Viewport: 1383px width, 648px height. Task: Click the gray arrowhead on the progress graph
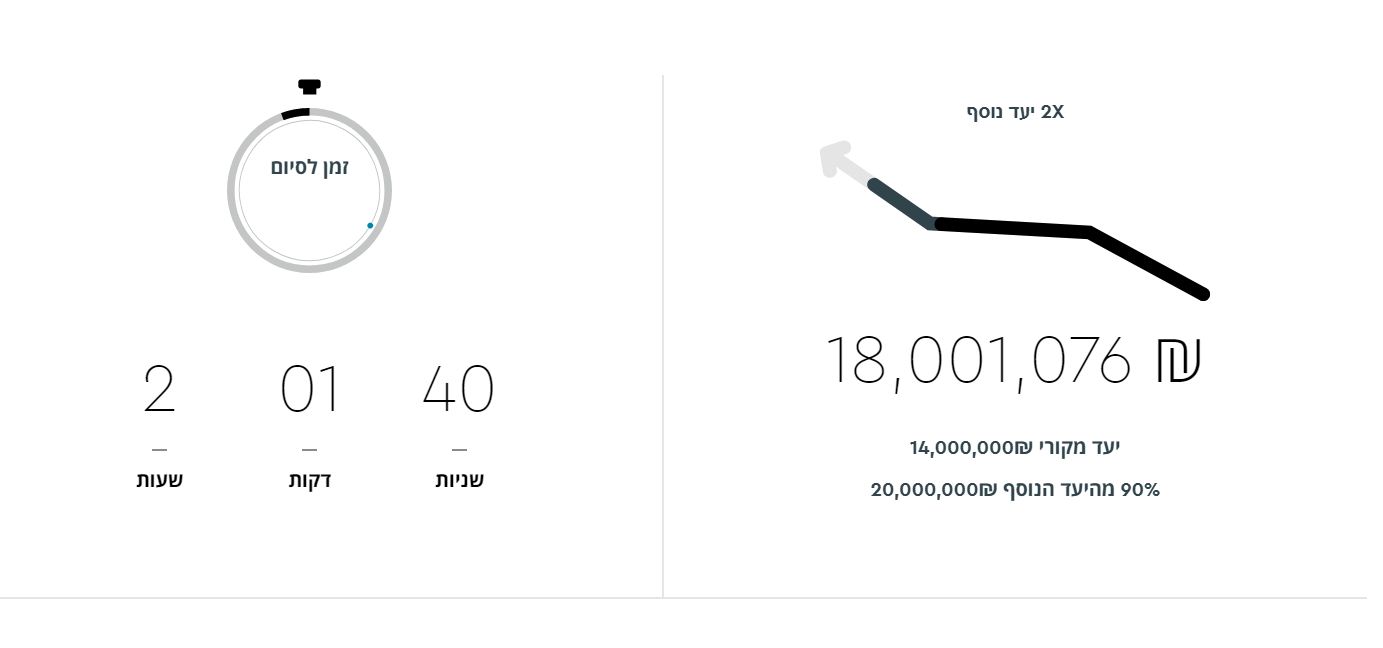pos(834,159)
